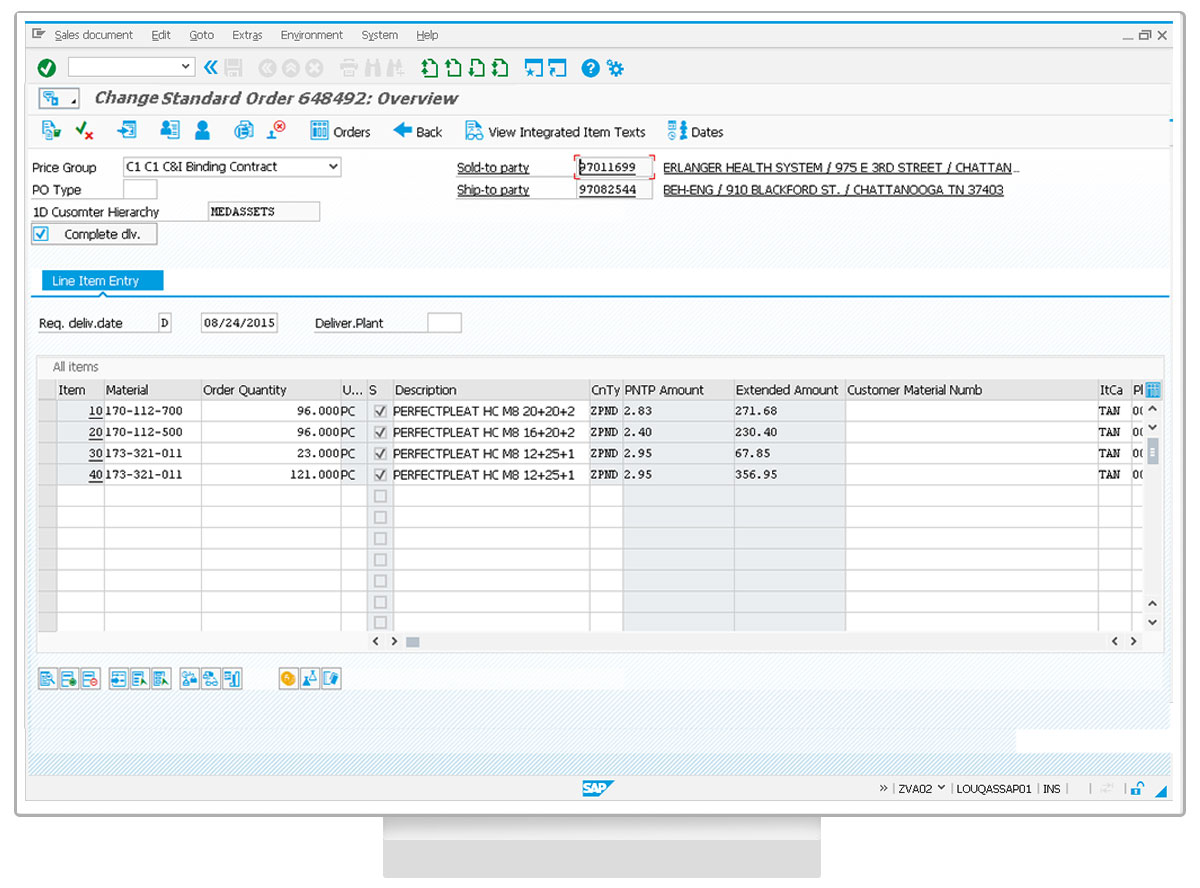The image size is (1200, 888).
Task: Click the table column settings grid icon
Action: [1153, 390]
